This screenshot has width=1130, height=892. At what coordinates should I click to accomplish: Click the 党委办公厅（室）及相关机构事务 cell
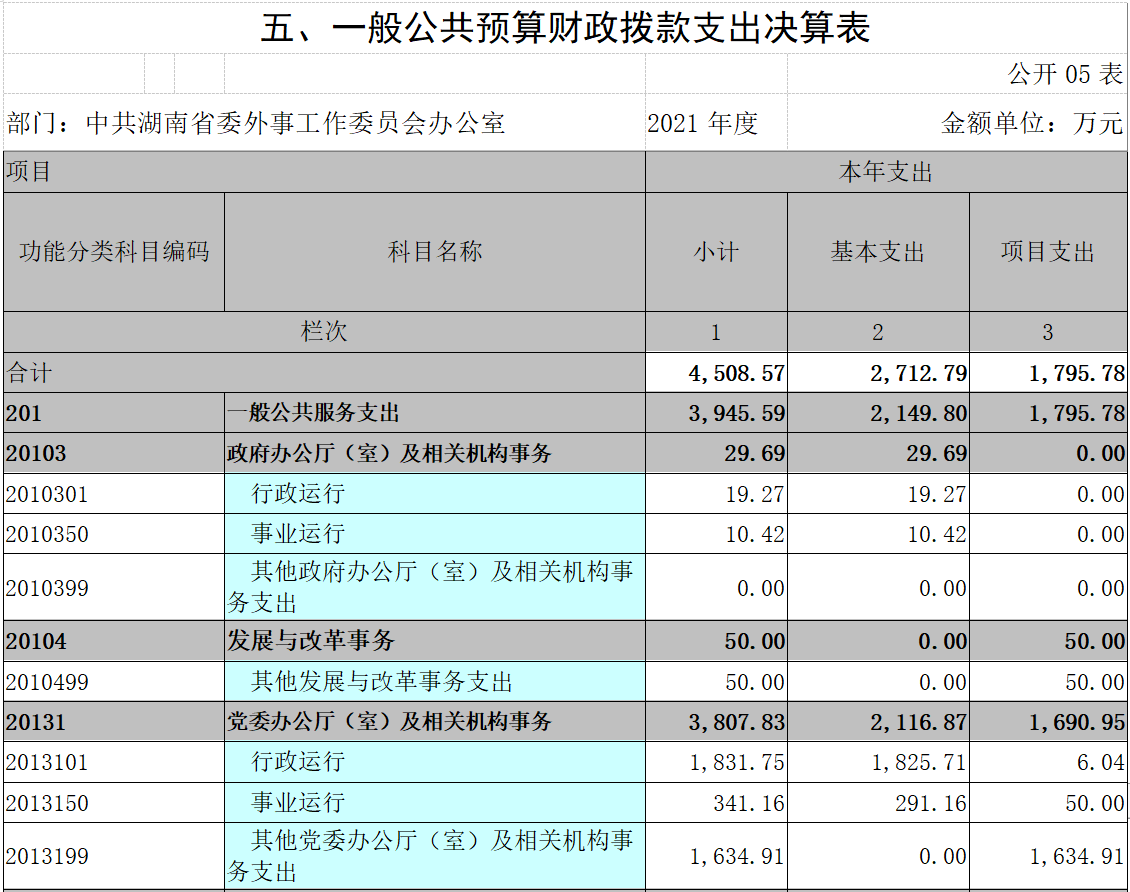coord(435,722)
